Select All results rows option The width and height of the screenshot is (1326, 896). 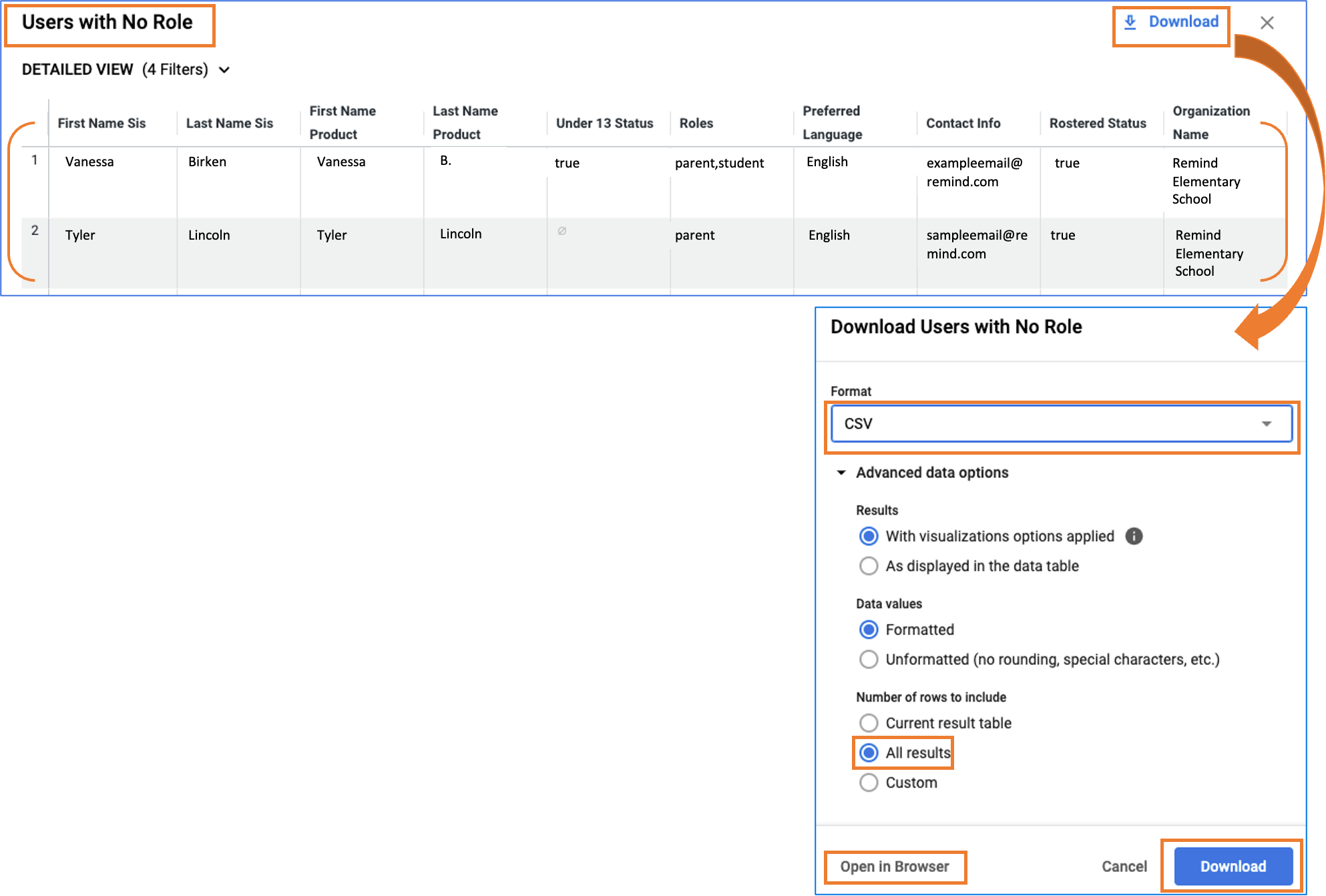pos(869,753)
